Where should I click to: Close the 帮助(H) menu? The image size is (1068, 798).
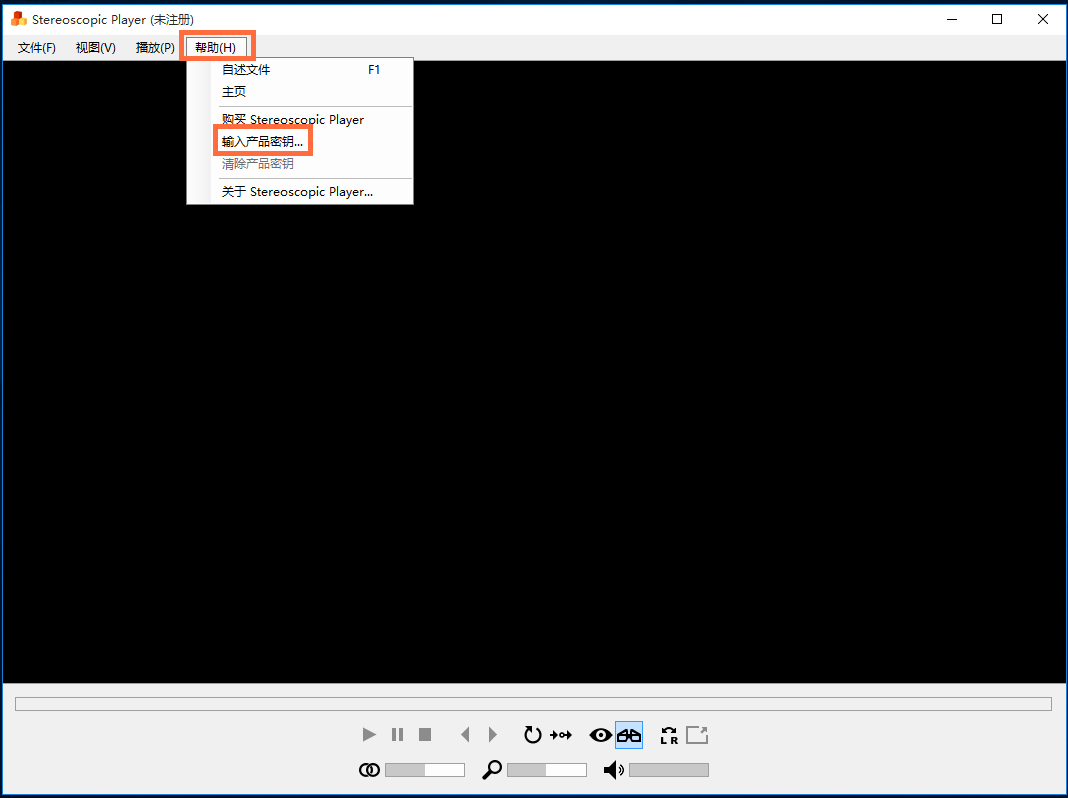pos(216,48)
